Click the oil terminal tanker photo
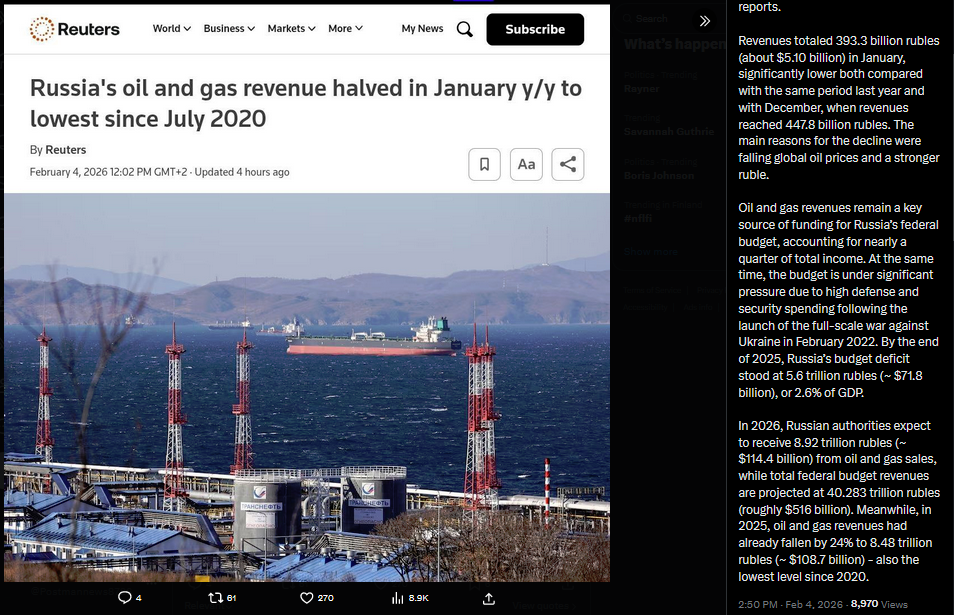954x615 pixels. click(307, 387)
